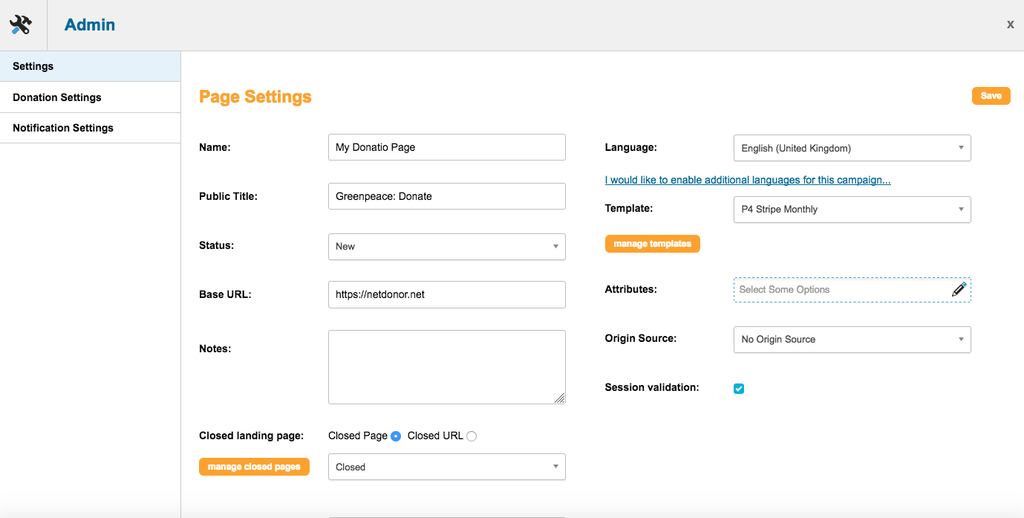Grab the Notes textarea resize handle
1024x518 pixels.
(x=560, y=398)
